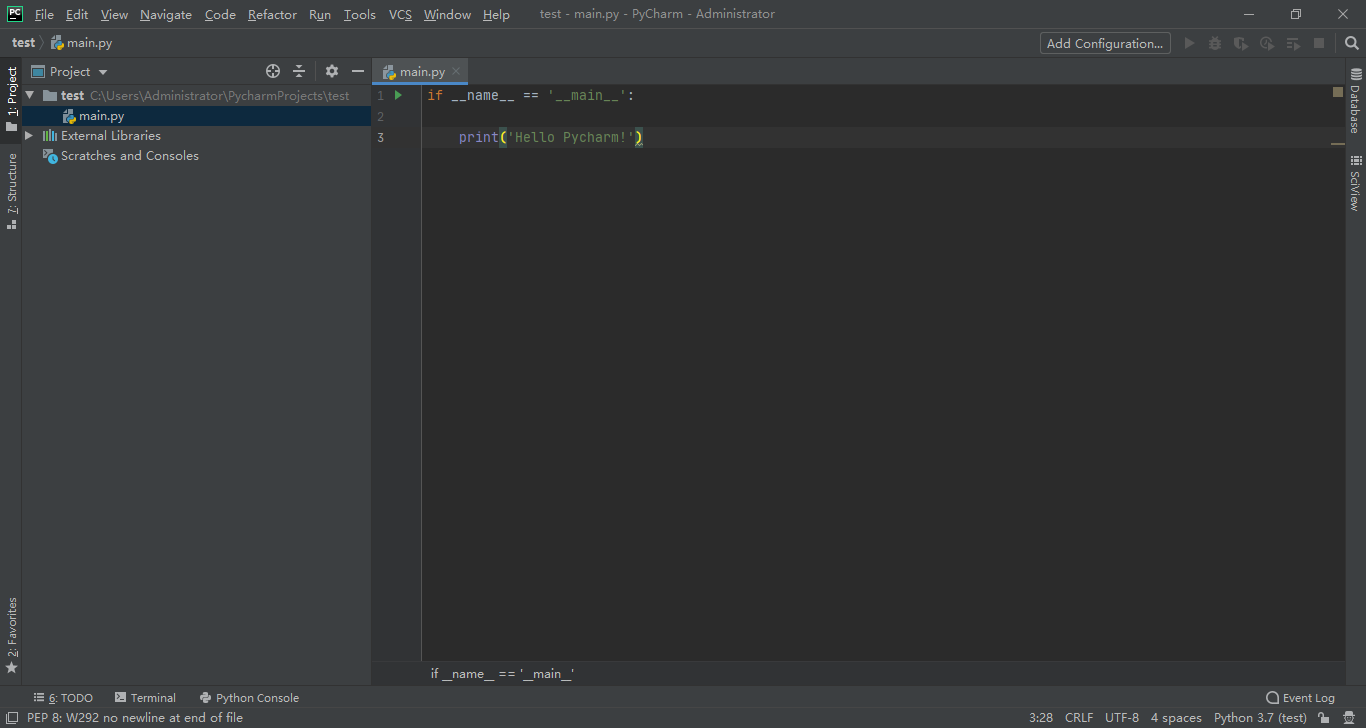Viewport: 1366px width, 728px height.
Task: Open the Run menu
Action: 320,14
